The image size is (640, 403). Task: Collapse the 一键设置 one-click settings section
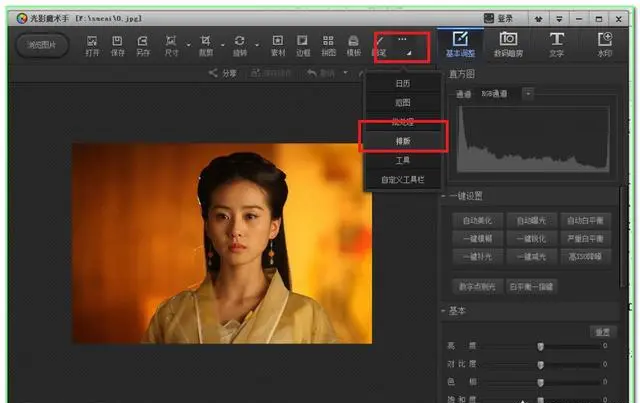[443, 196]
